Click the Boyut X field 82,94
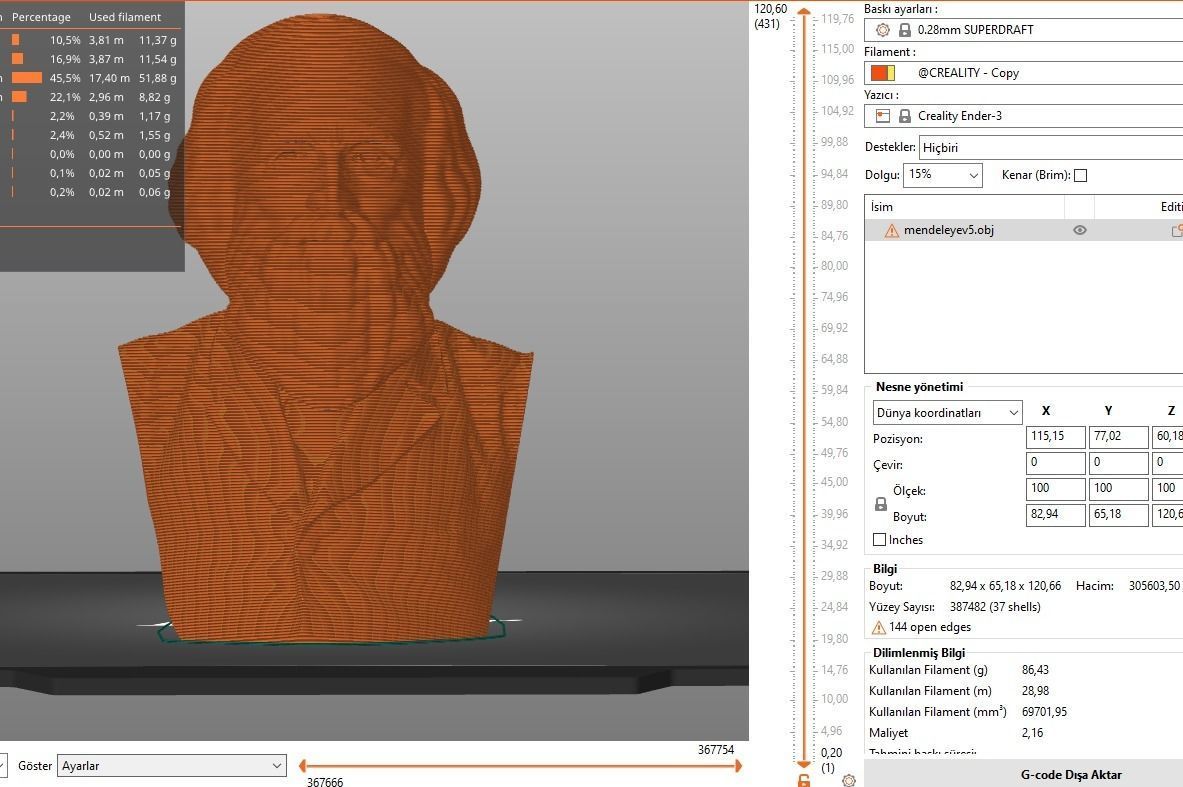 point(1055,515)
